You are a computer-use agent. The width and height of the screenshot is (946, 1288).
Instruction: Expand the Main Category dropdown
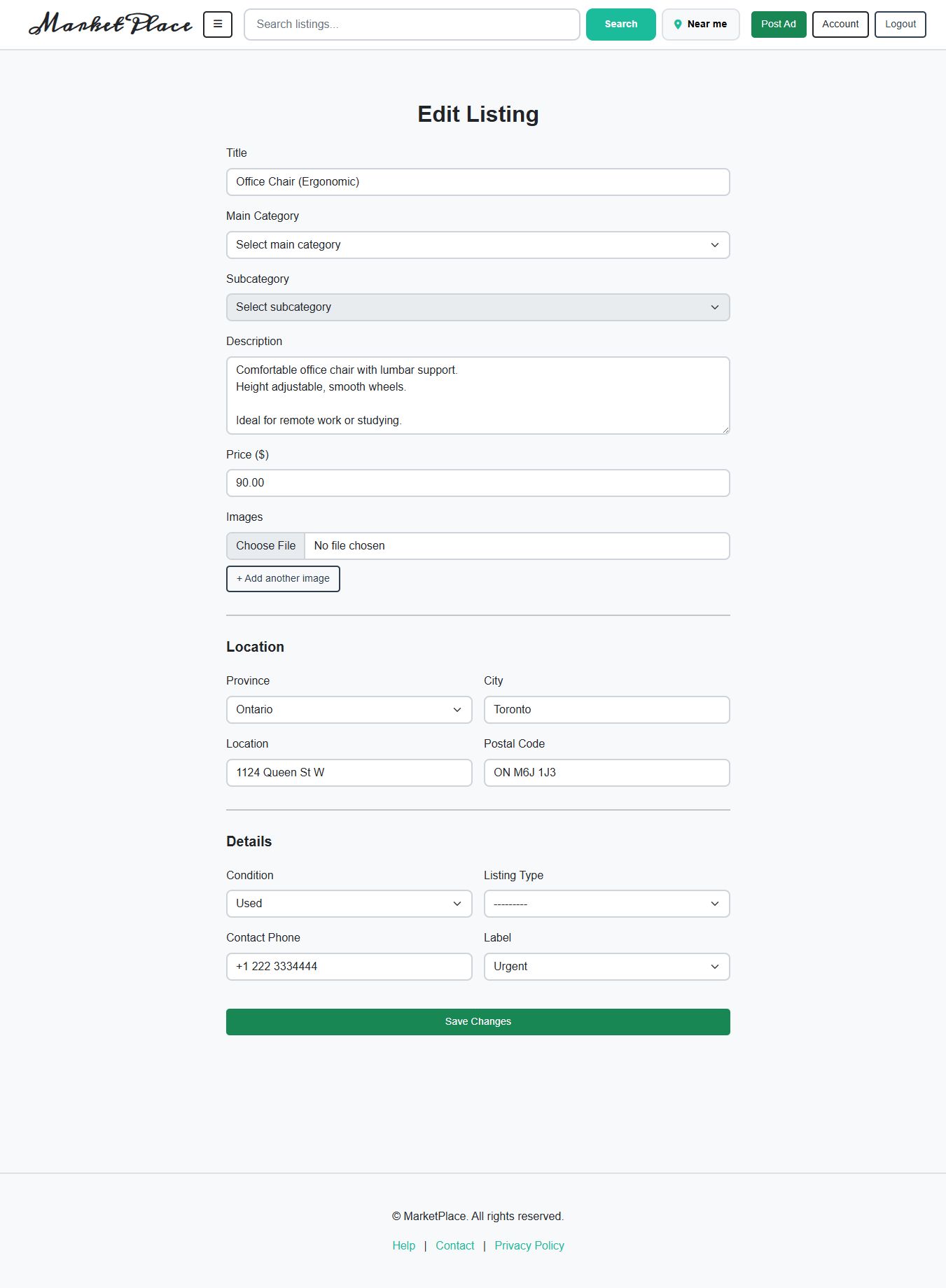pyautogui.click(x=478, y=245)
